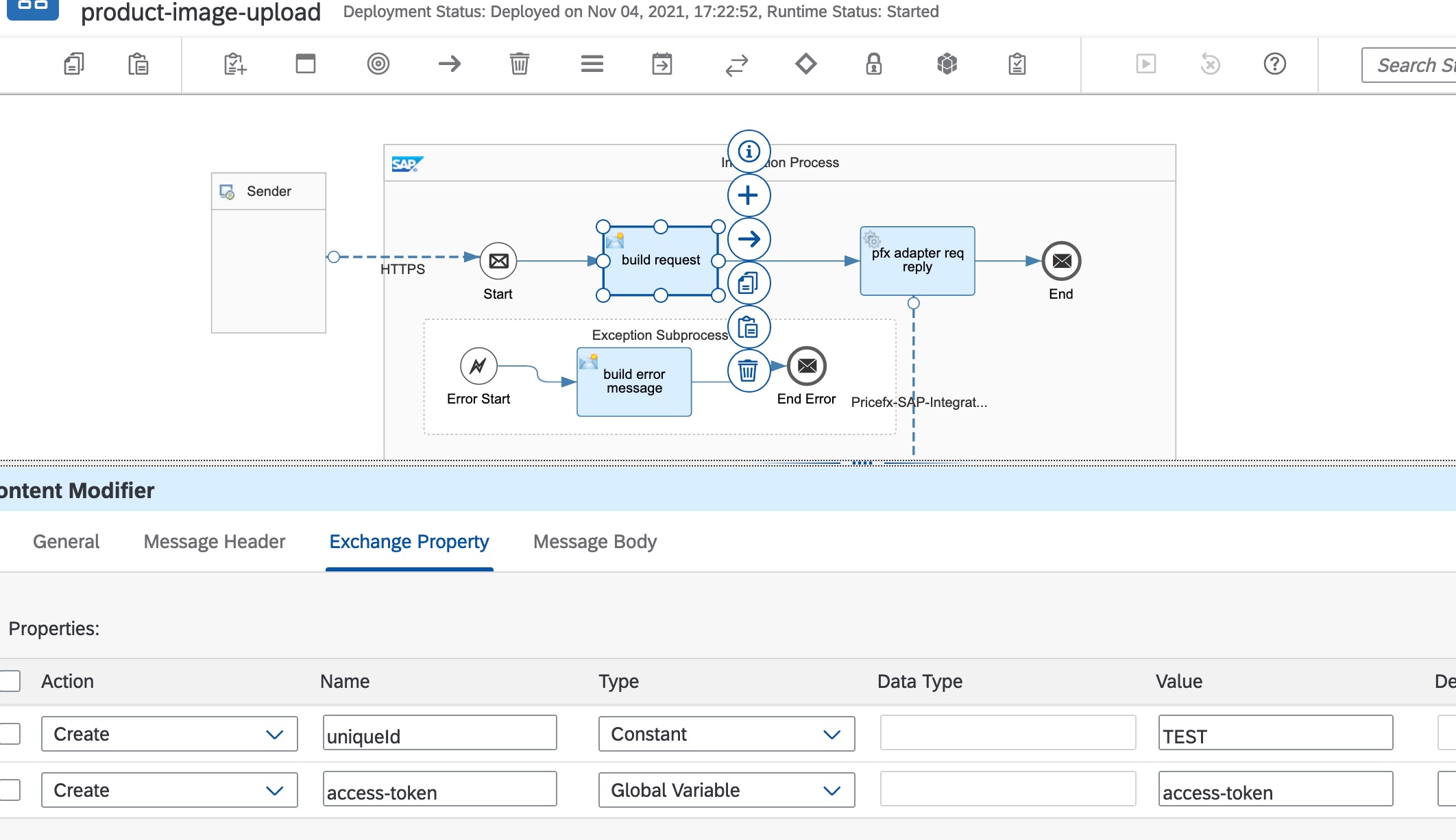Select the build error message step
The height and width of the screenshot is (840, 1456).
[634, 382]
